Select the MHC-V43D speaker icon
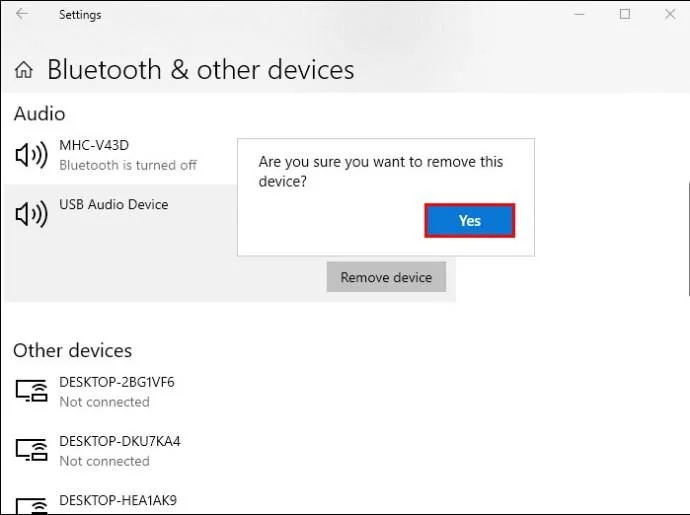The height and width of the screenshot is (515, 690). point(31,155)
